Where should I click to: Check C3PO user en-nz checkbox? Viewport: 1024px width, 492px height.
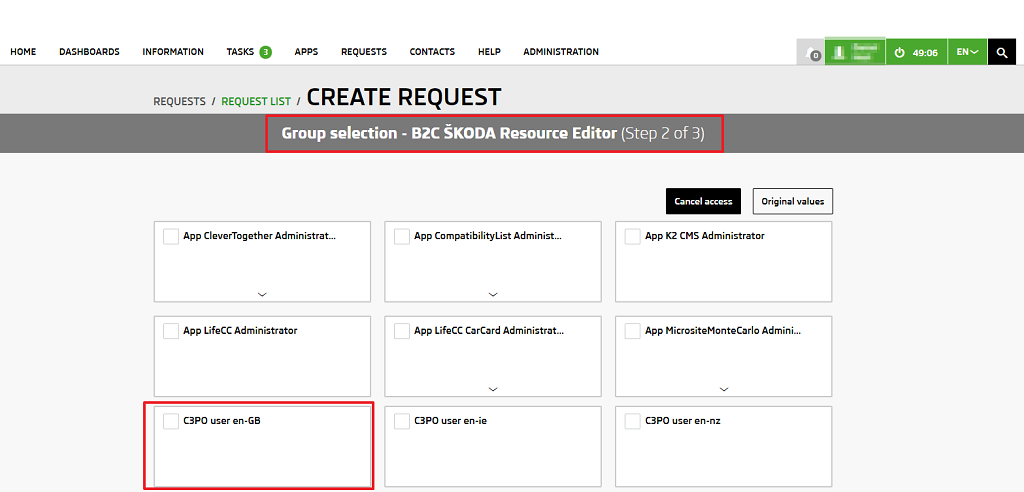click(633, 421)
